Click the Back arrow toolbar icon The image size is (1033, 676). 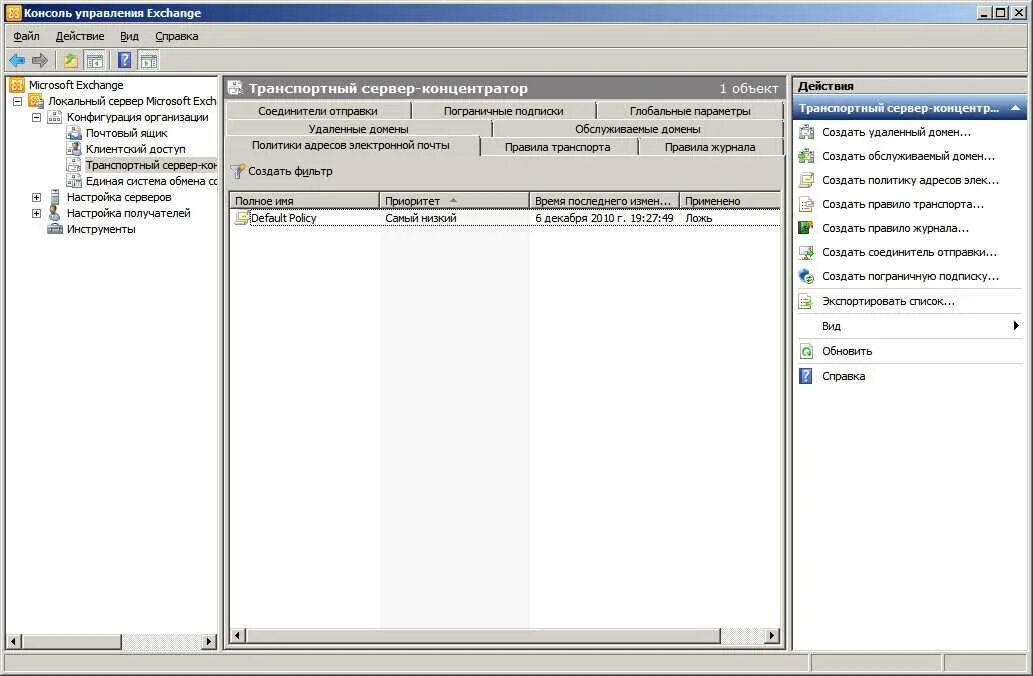pos(17,61)
